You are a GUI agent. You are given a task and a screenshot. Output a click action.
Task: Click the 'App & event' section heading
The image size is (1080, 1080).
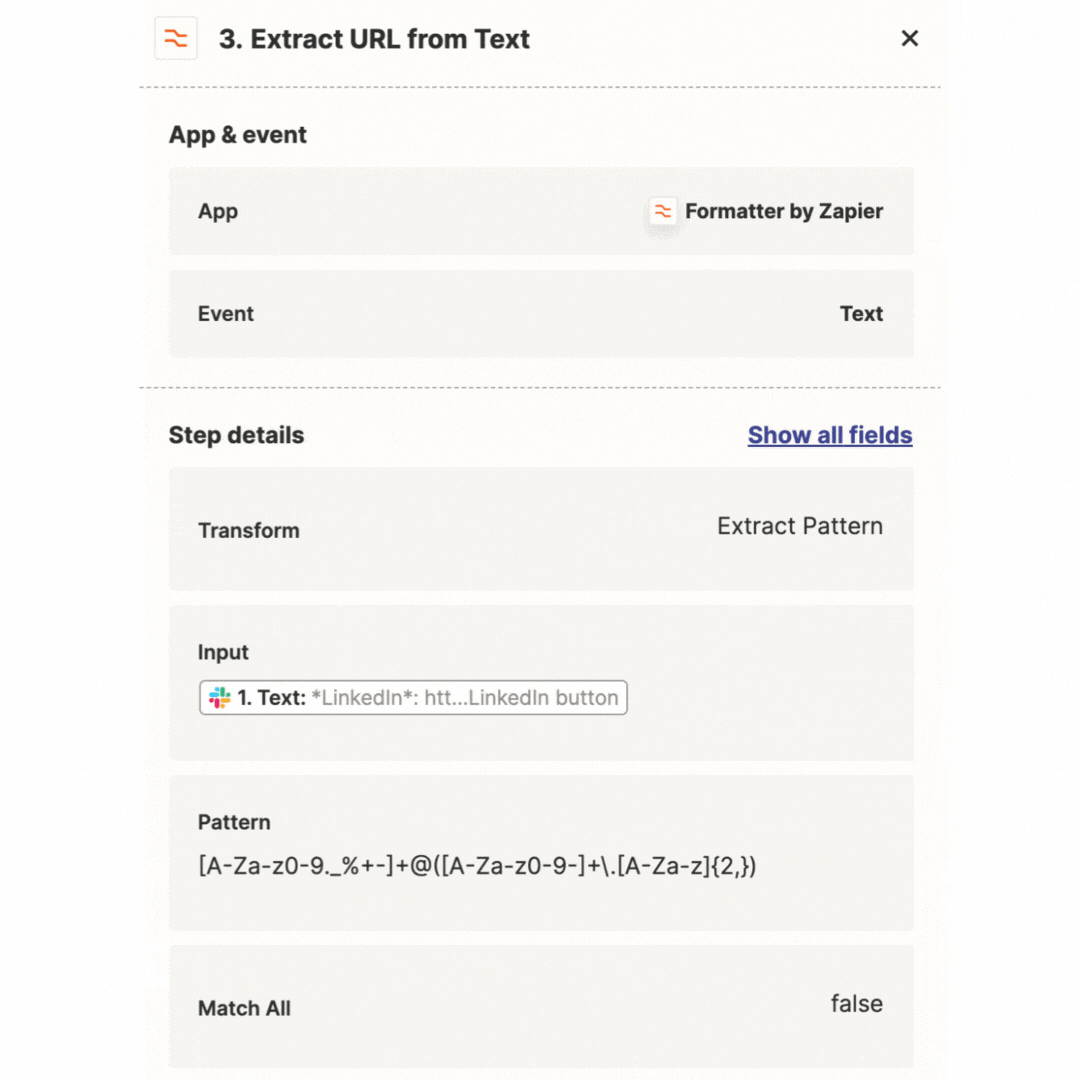[238, 135]
